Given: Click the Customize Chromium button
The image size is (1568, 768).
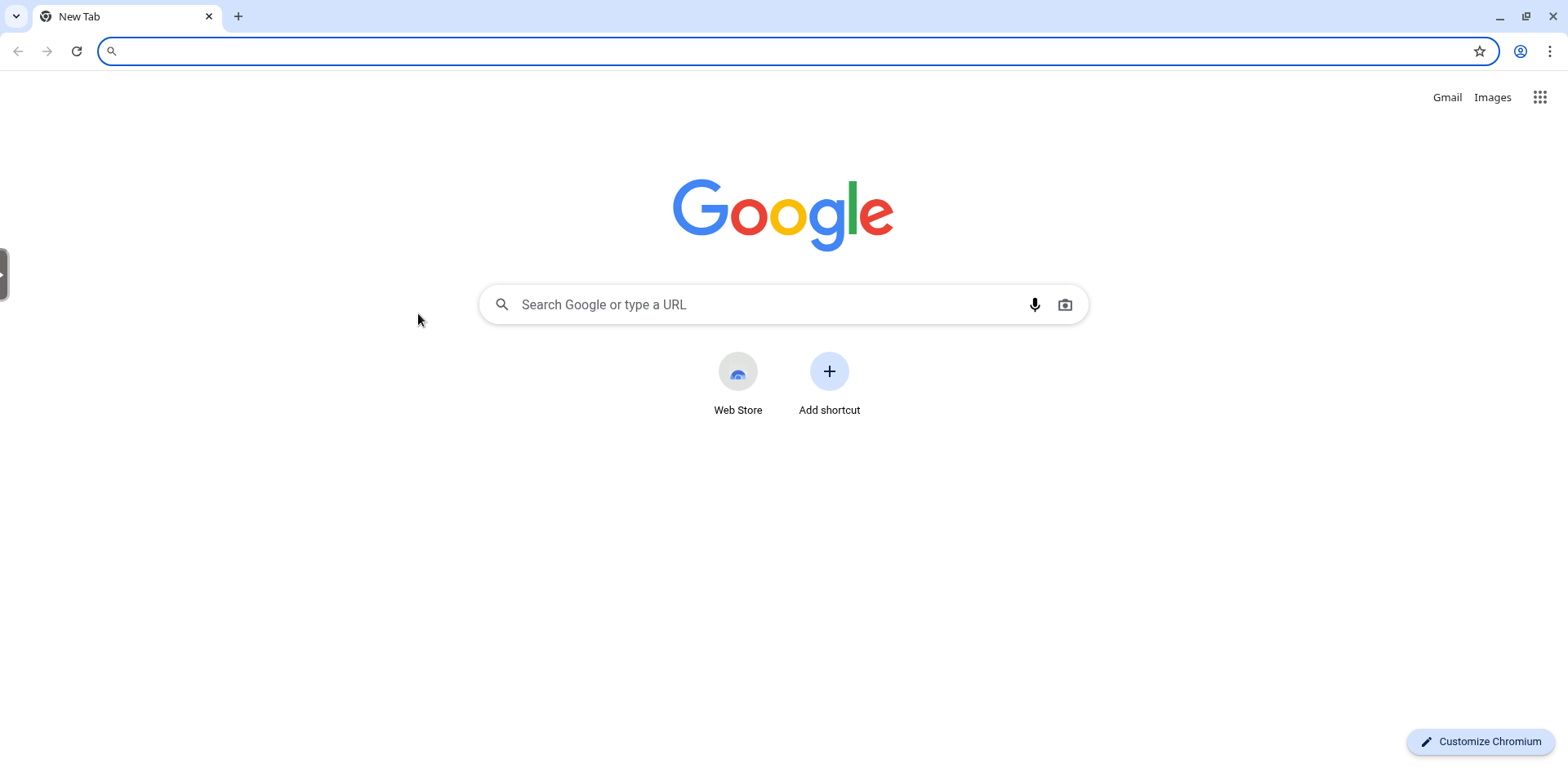Looking at the screenshot, I should [1481, 742].
